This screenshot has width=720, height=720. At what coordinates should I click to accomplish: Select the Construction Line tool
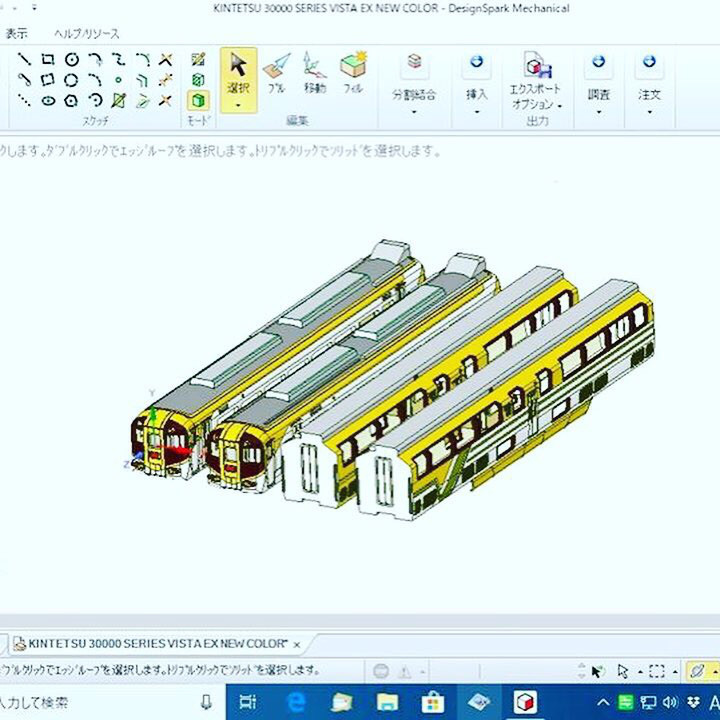pyautogui.click(x=24, y=100)
